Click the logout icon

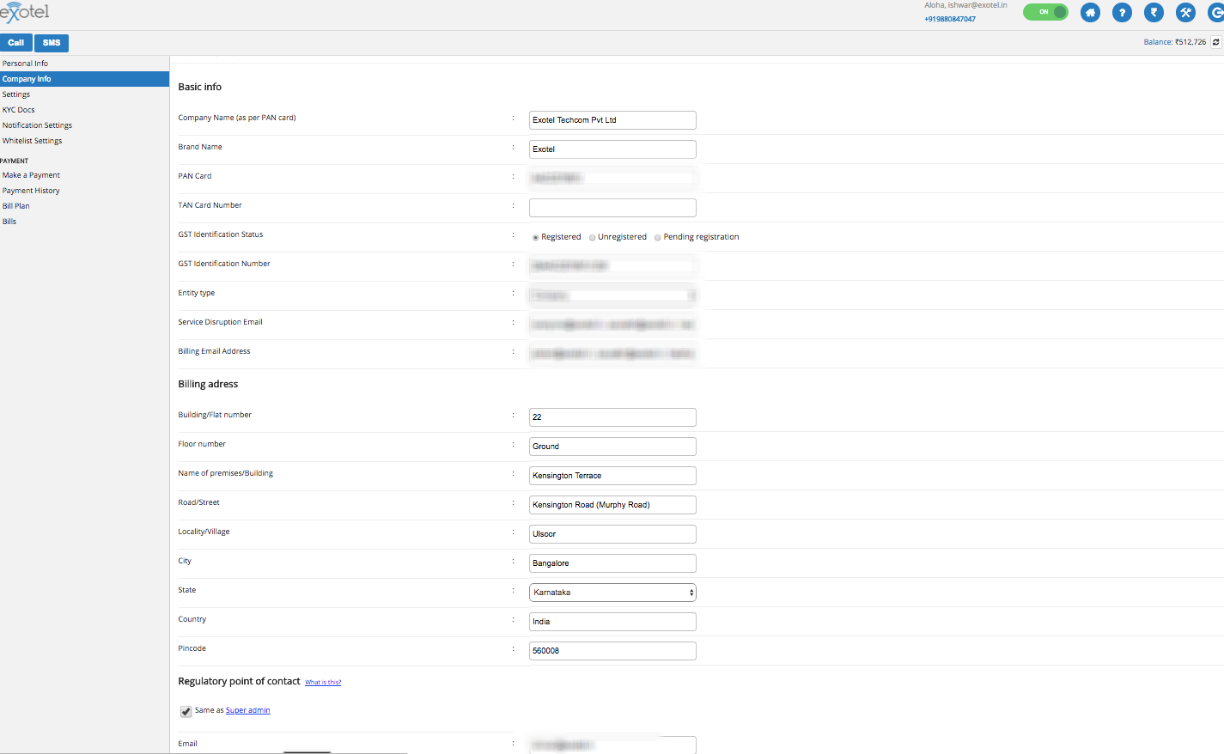(x=1216, y=13)
